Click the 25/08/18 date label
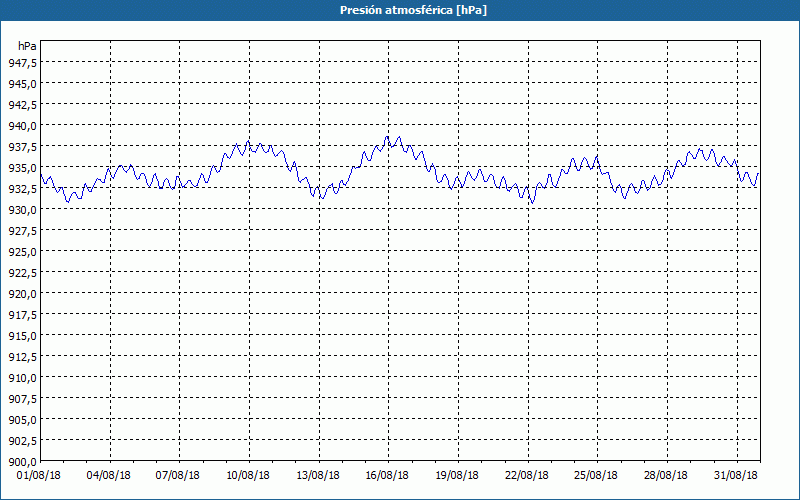Image resolution: width=800 pixels, height=500 pixels. [596, 475]
